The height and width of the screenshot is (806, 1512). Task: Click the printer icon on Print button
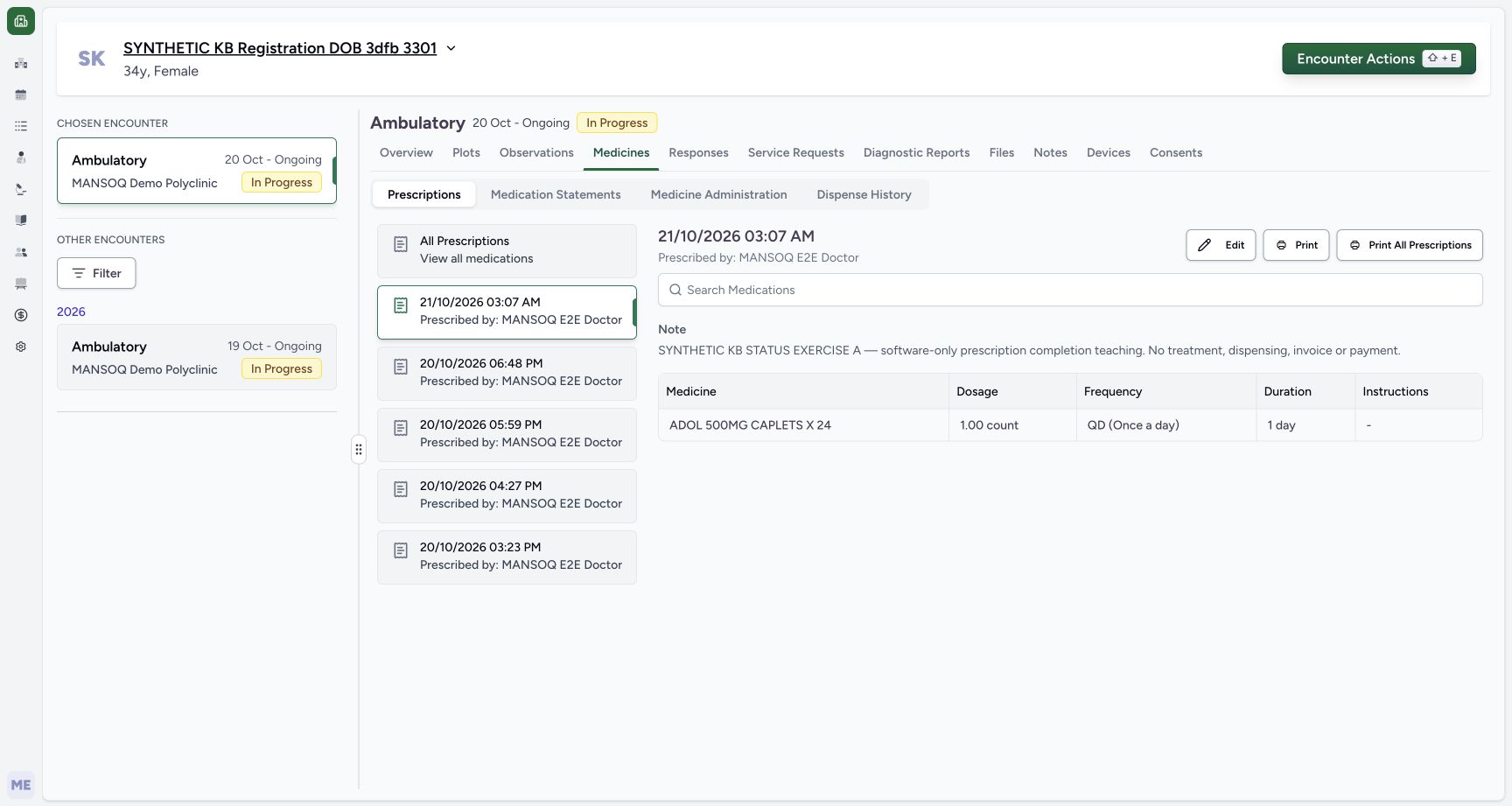[x=1281, y=245]
